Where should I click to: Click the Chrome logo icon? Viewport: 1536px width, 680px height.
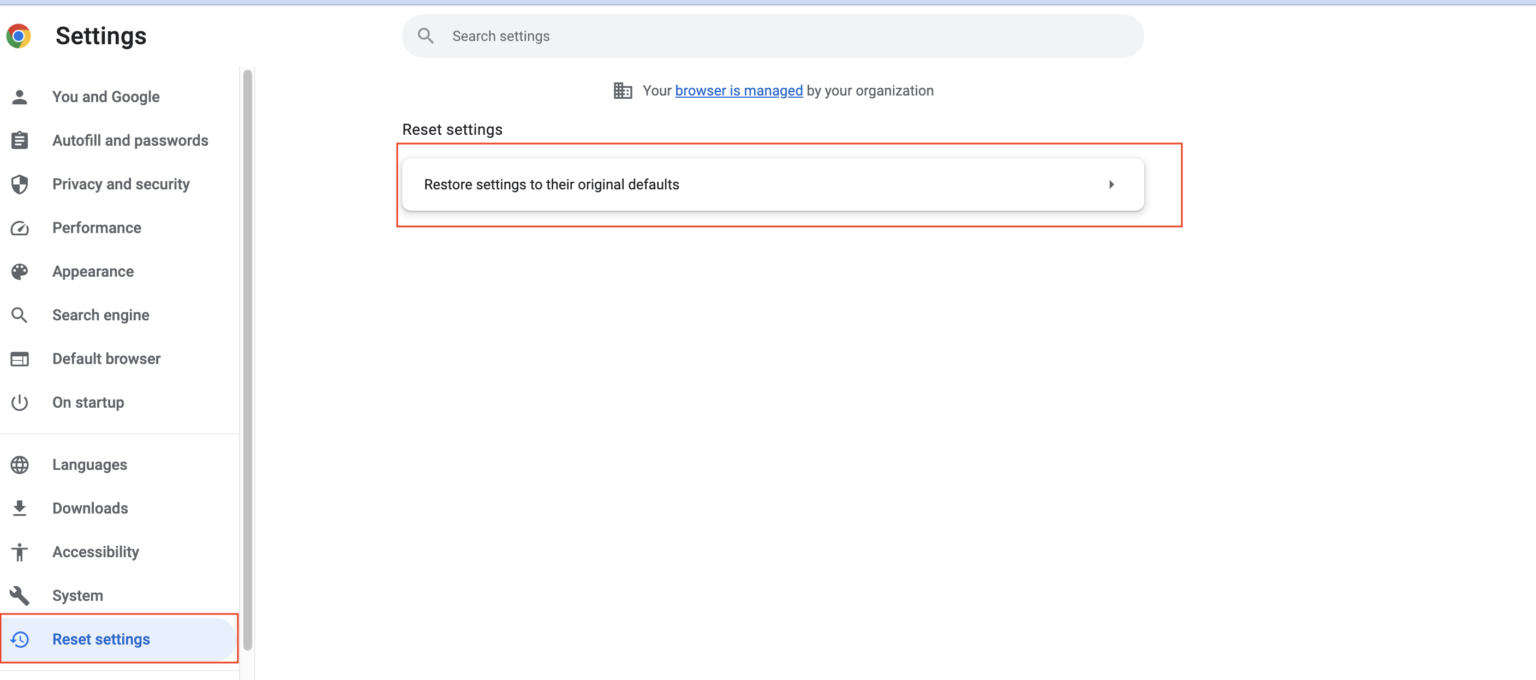coord(19,37)
